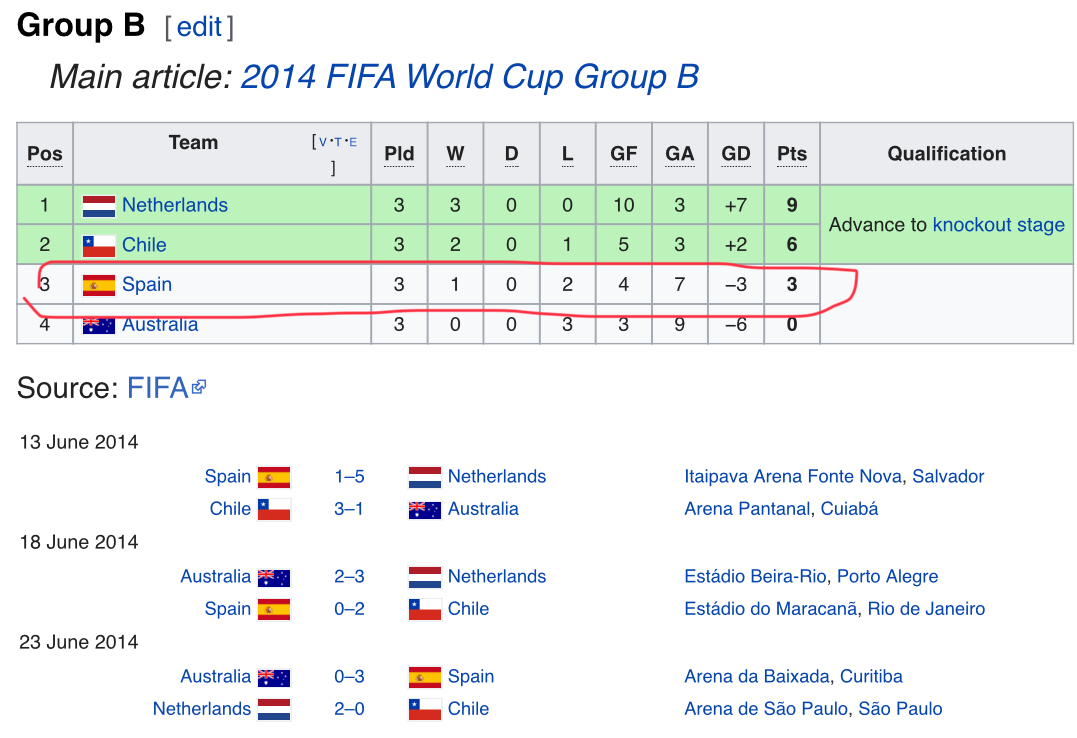Click the Netherlands flag in standings table

(x=99, y=205)
